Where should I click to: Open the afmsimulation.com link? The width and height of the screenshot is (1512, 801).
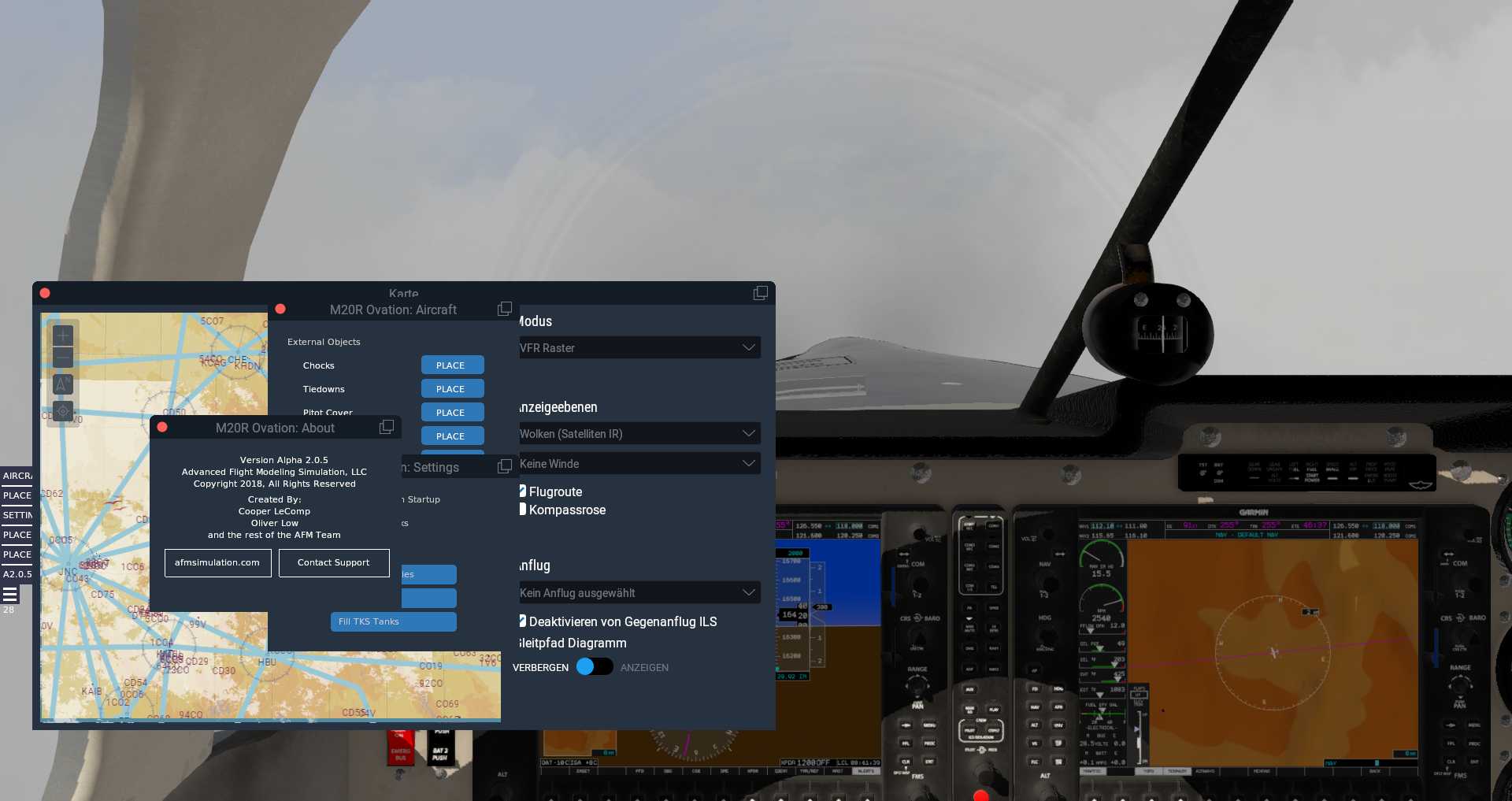pyautogui.click(x=217, y=562)
